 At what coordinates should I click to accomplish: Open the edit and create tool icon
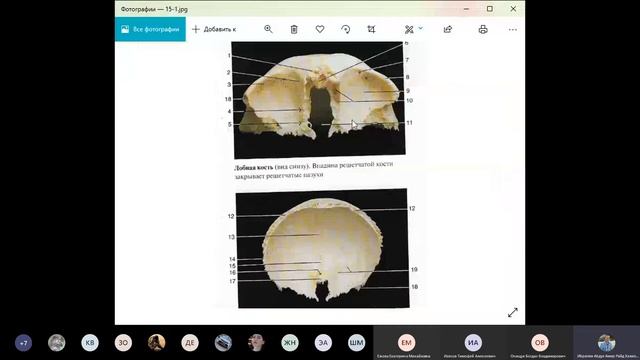point(409,29)
